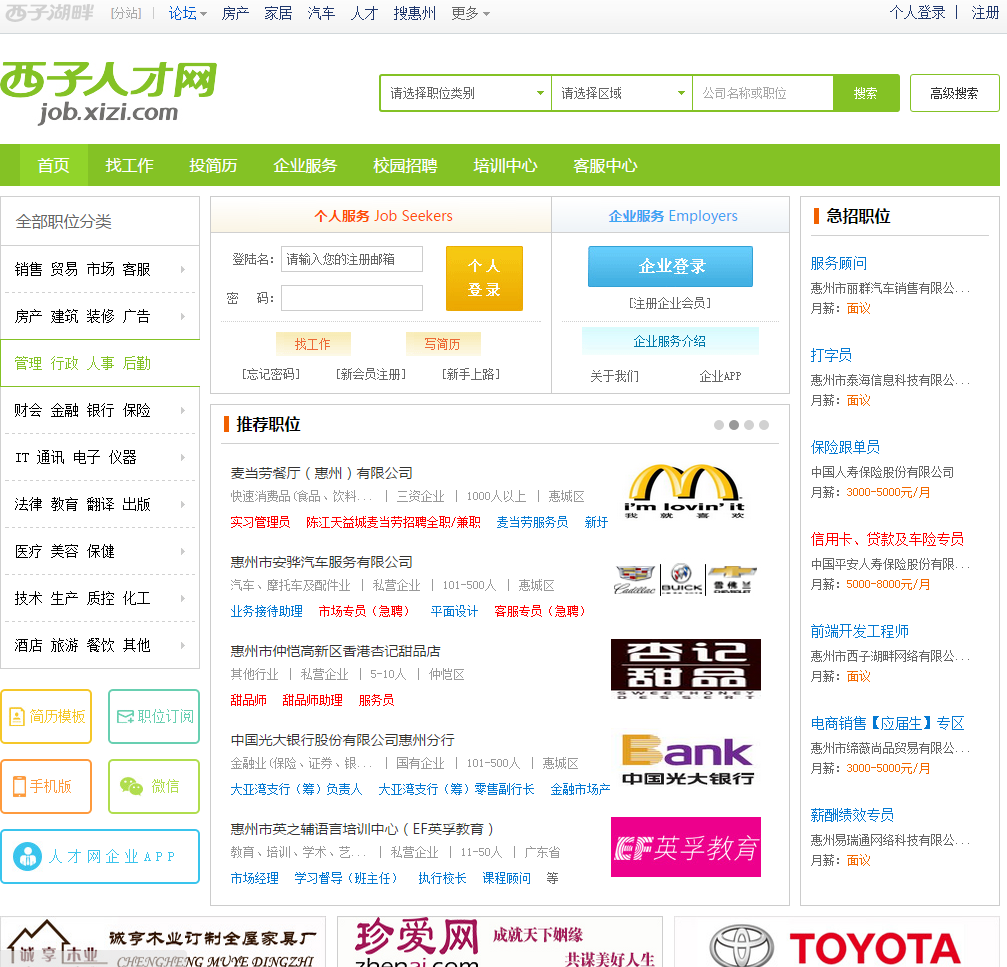The image size is (1007, 967).
Task: Open the 甜品师助理 job link
Action: coord(312,700)
